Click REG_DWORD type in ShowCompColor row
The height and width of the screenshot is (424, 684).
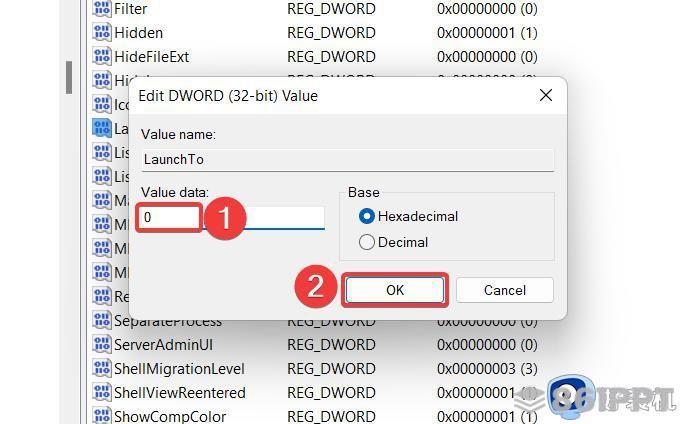[331, 417]
